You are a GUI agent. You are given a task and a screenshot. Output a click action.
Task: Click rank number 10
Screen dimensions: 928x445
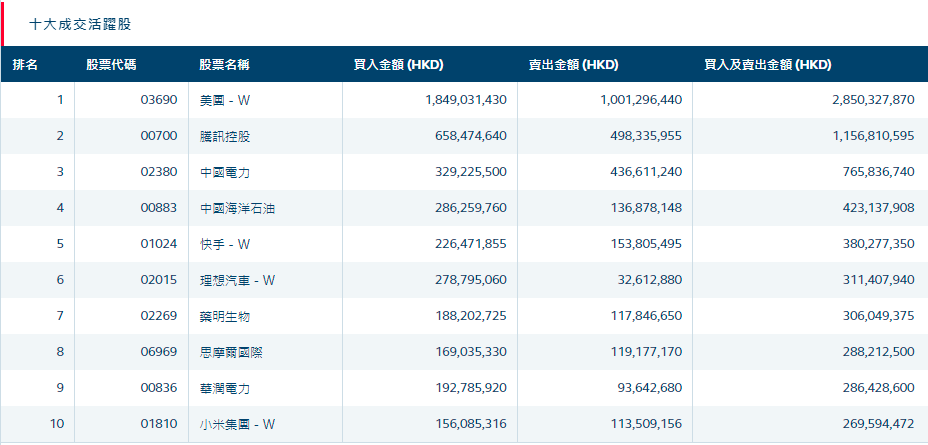coord(57,424)
